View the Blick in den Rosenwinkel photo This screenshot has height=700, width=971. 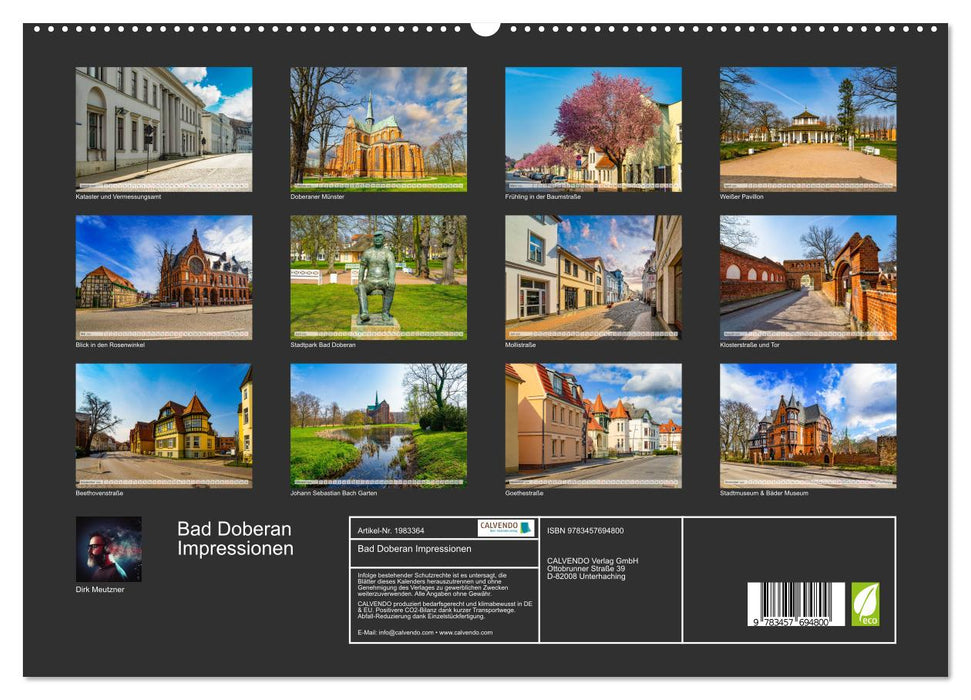point(164,277)
